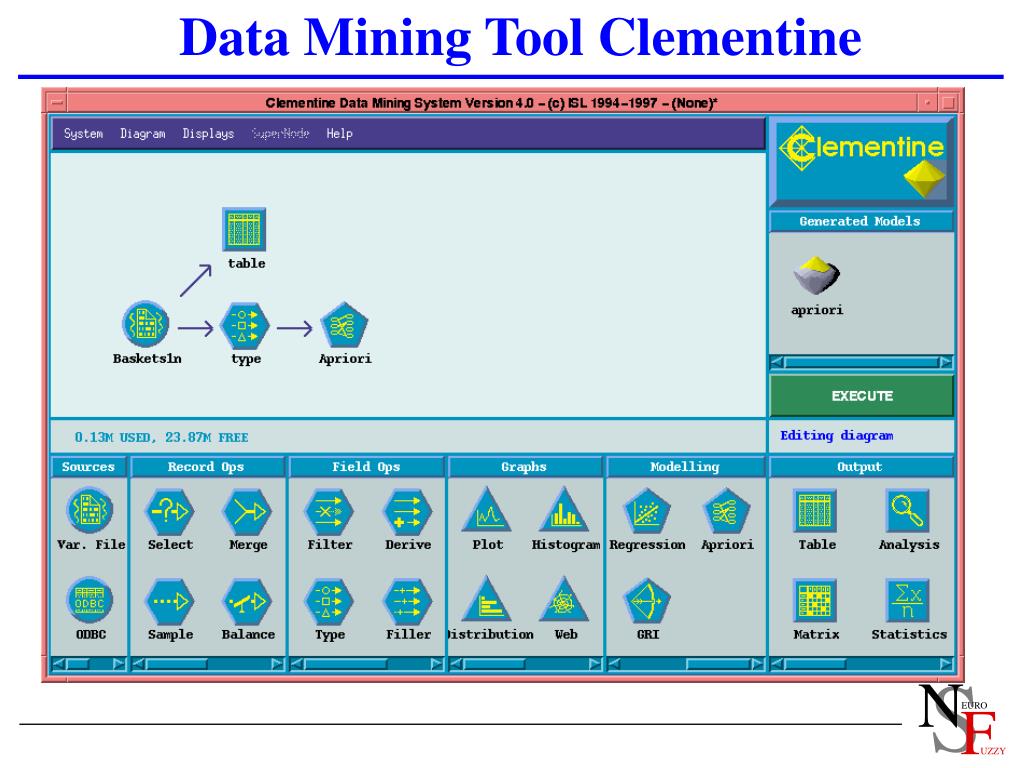The width and height of the screenshot is (1024, 768).
Task: Click the Field Ops palette header
Action: click(x=366, y=467)
